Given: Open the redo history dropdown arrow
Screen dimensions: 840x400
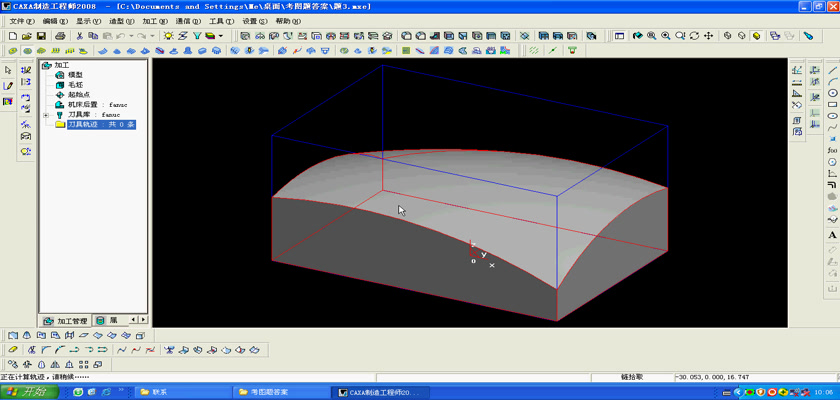Looking at the screenshot, I should click(x=152, y=36).
